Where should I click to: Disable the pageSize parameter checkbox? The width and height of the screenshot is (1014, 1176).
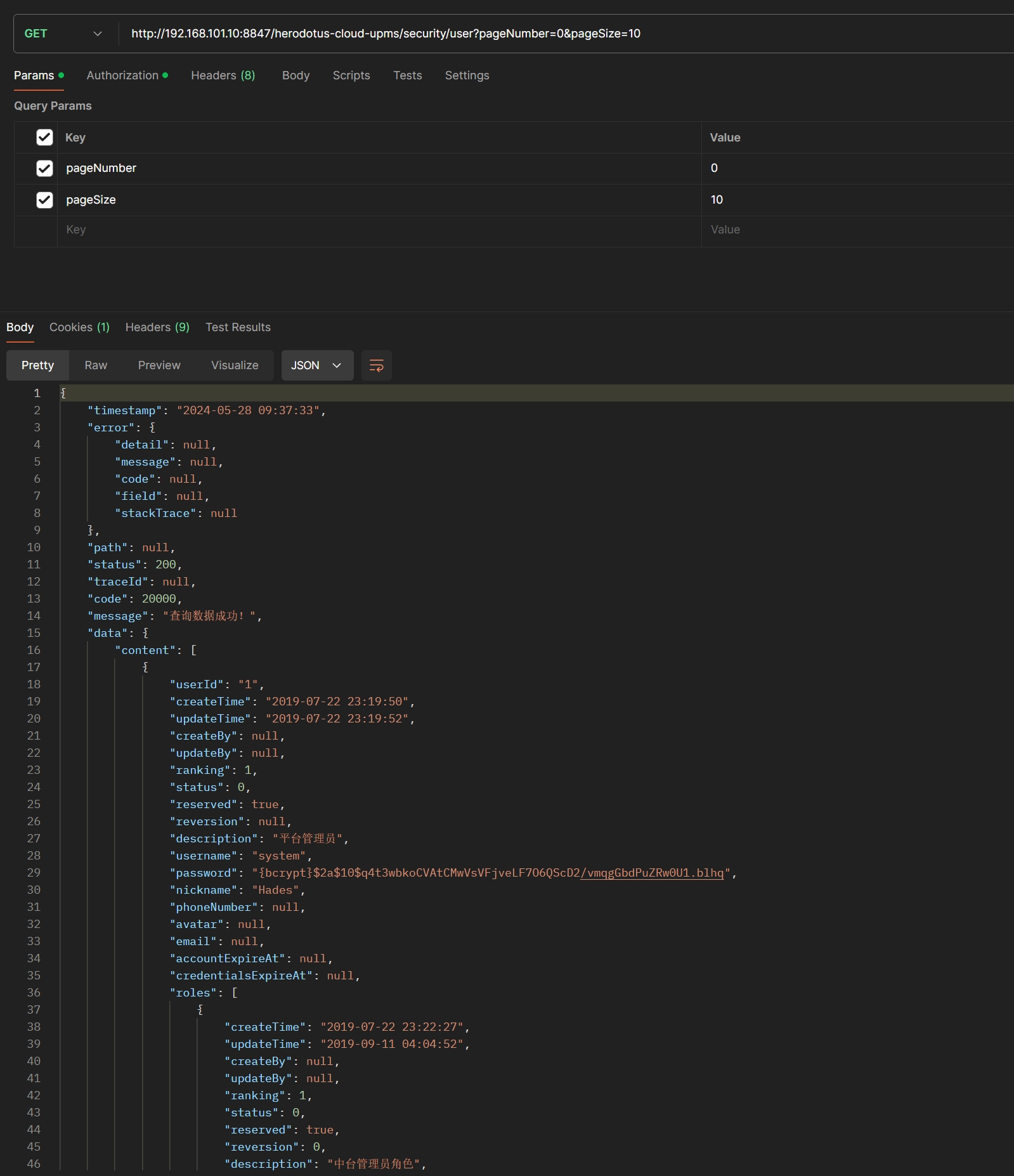tap(44, 200)
